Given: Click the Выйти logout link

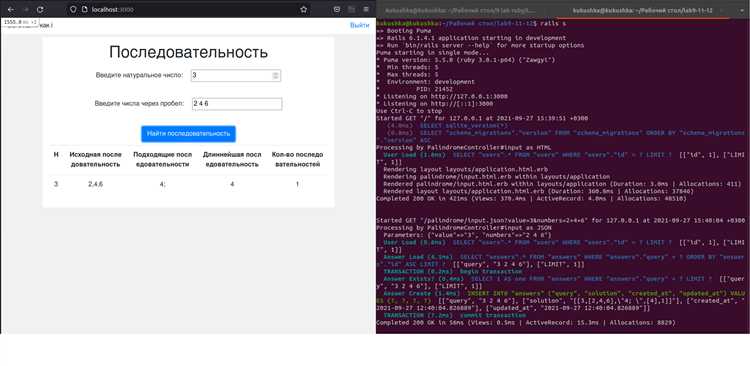Looking at the screenshot, I should point(359,25).
